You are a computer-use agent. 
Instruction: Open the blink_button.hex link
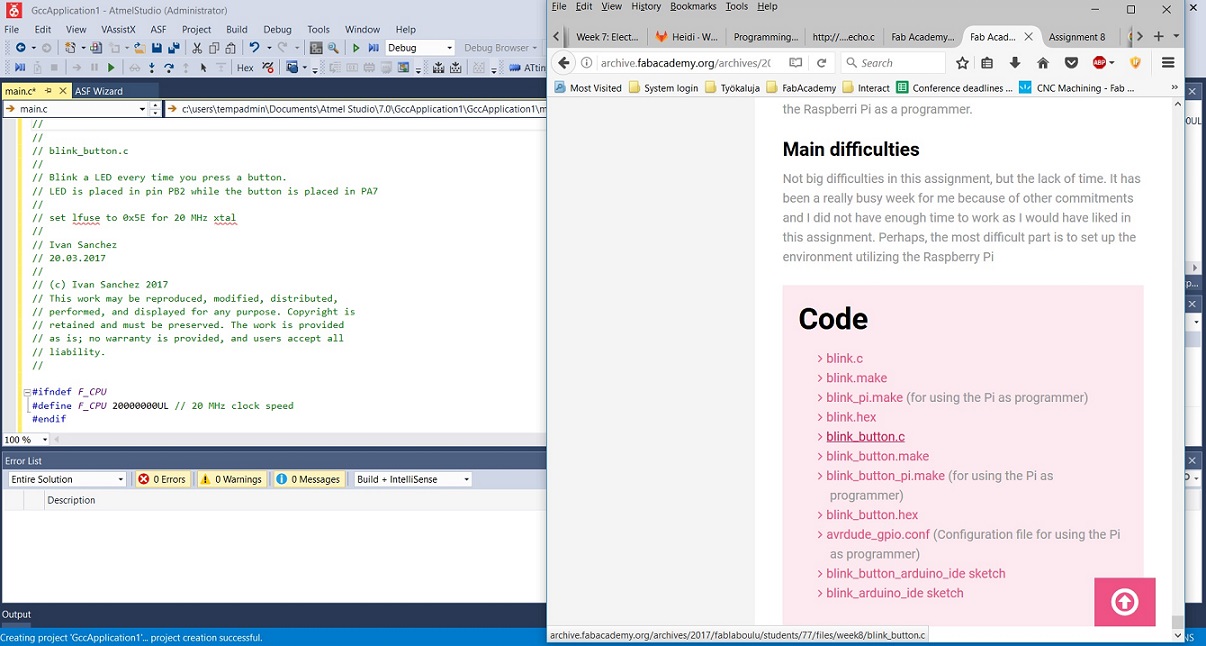[x=872, y=515]
